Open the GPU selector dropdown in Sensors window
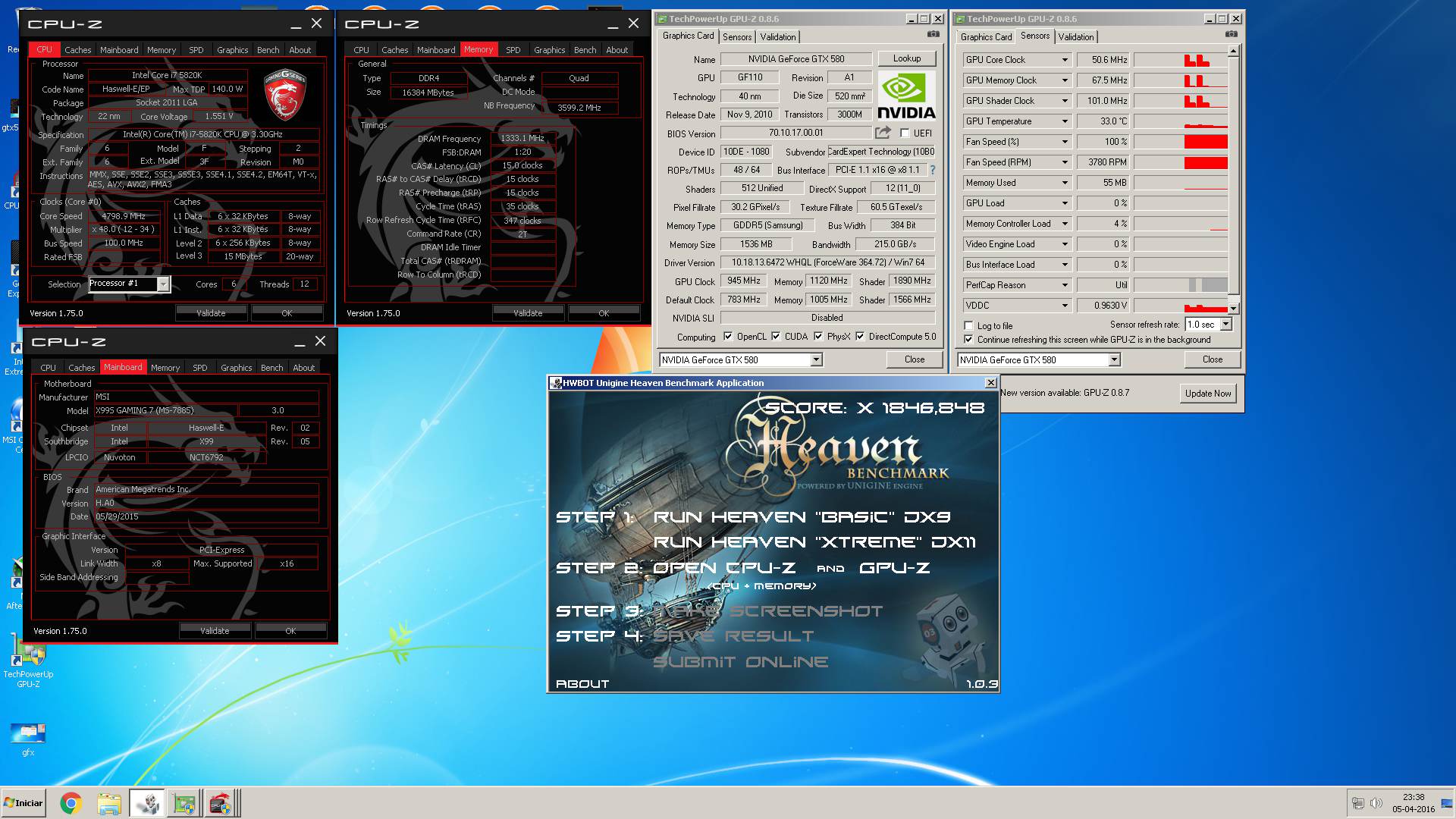The image size is (1456, 819). (x=1114, y=360)
